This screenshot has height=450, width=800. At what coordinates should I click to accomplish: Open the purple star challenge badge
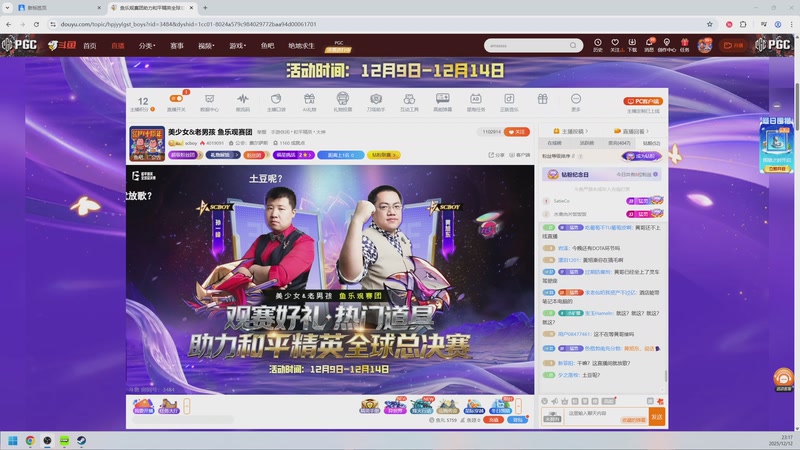(x=293, y=155)
